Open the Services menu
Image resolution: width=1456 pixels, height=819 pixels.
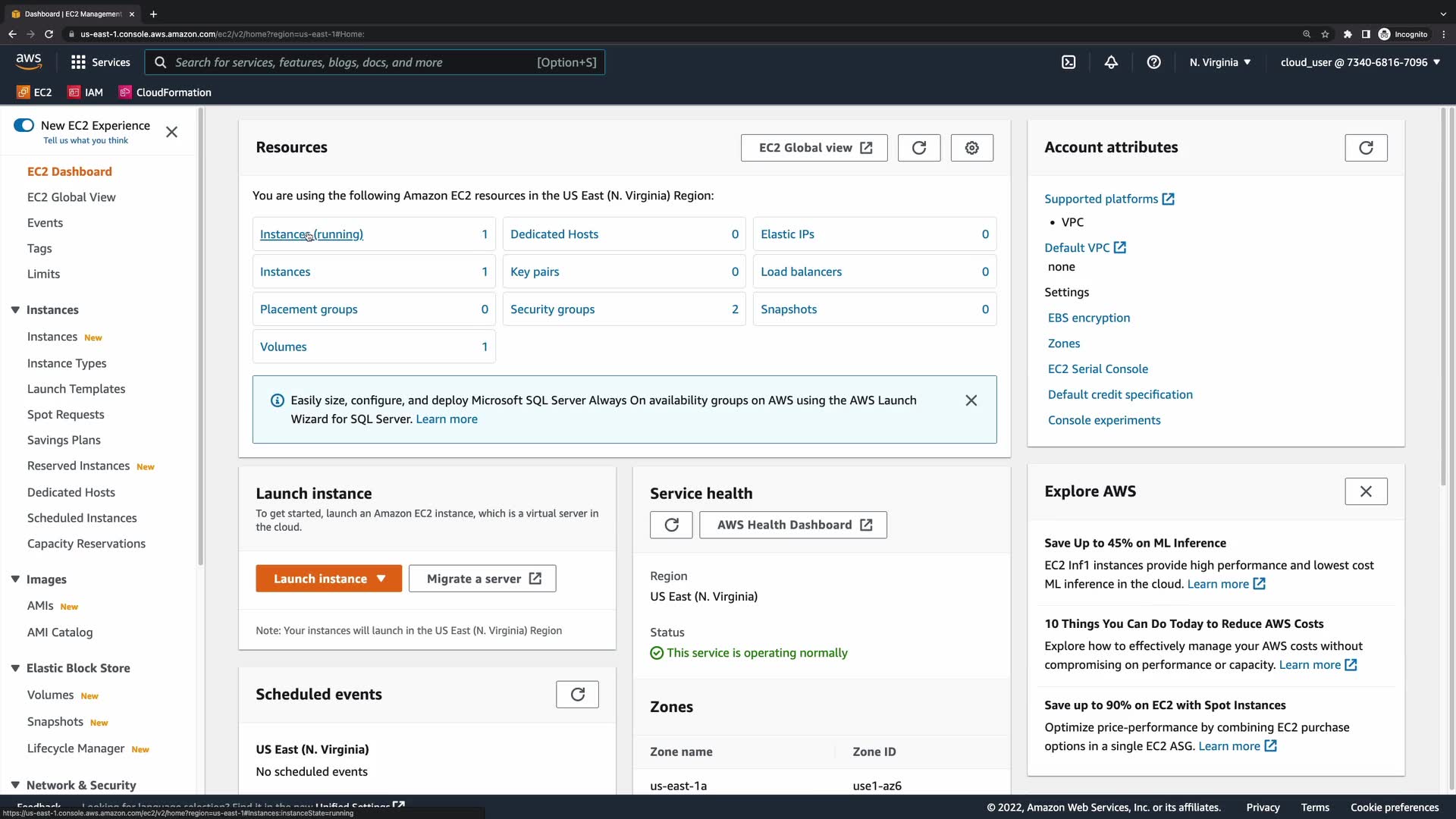pos(100,62)
